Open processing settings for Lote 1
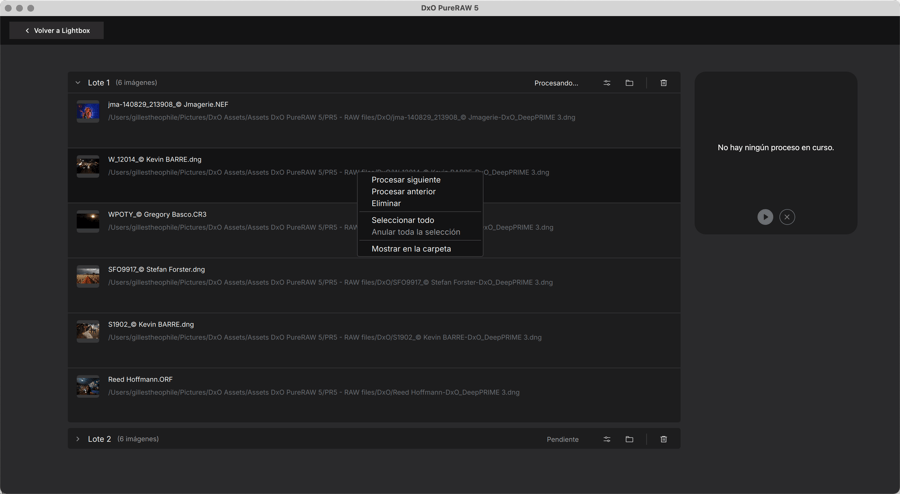900x494 pixels. (x=607, y=83)
